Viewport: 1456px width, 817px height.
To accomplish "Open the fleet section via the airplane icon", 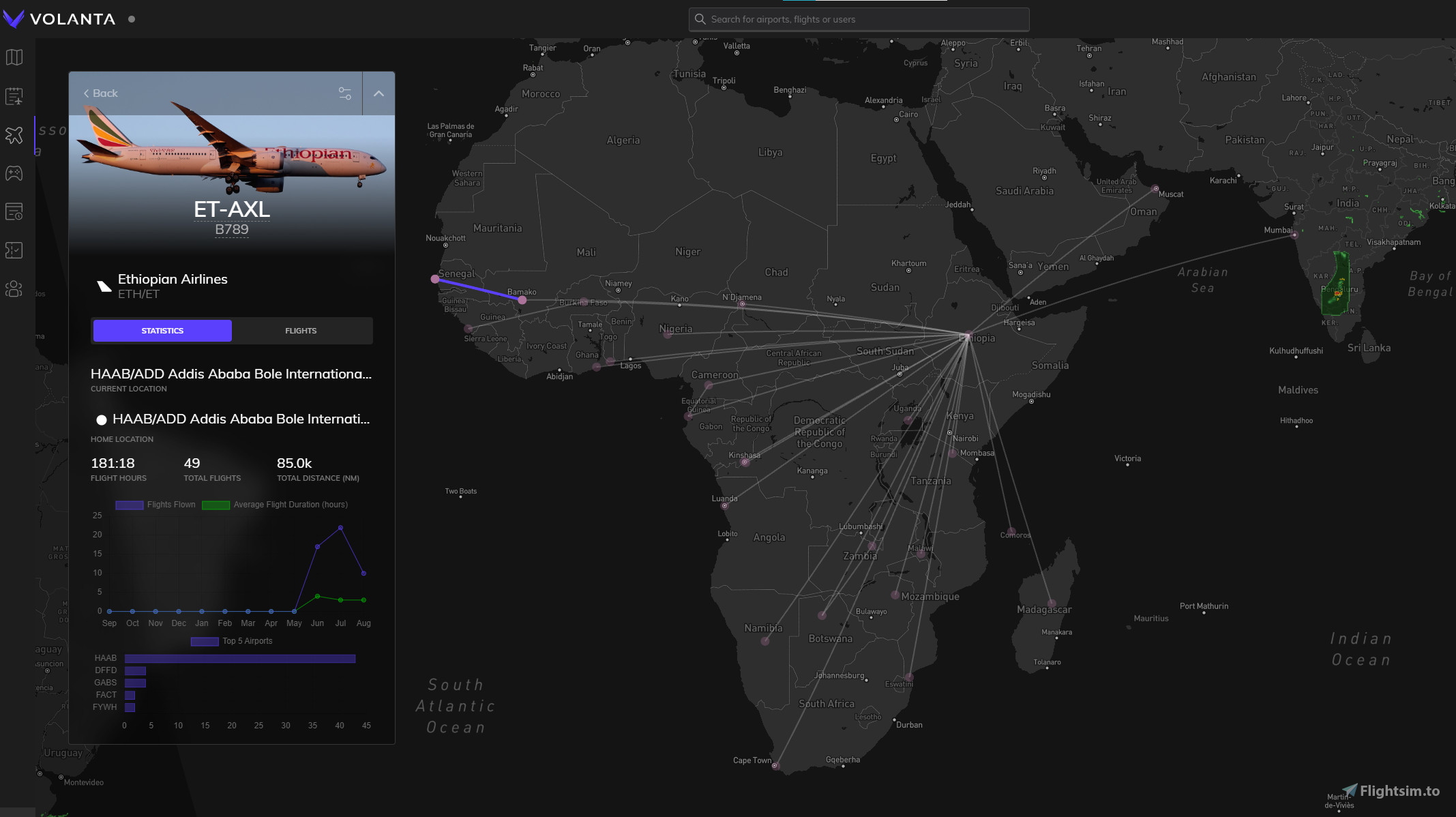I will point(14,136).
